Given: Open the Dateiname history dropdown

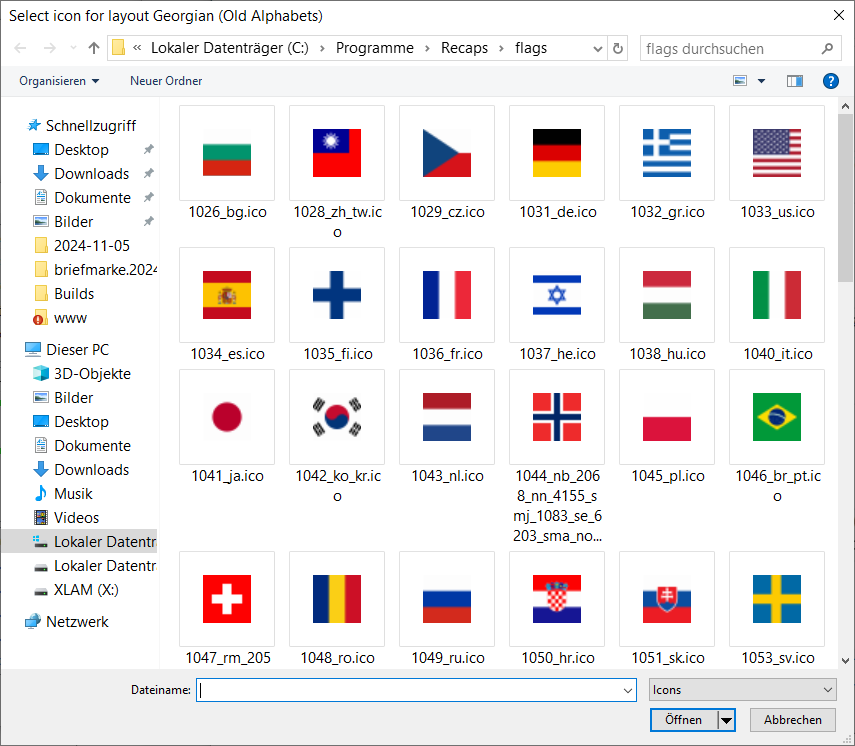Looking at the screenshot, I should tap(628, 690).
